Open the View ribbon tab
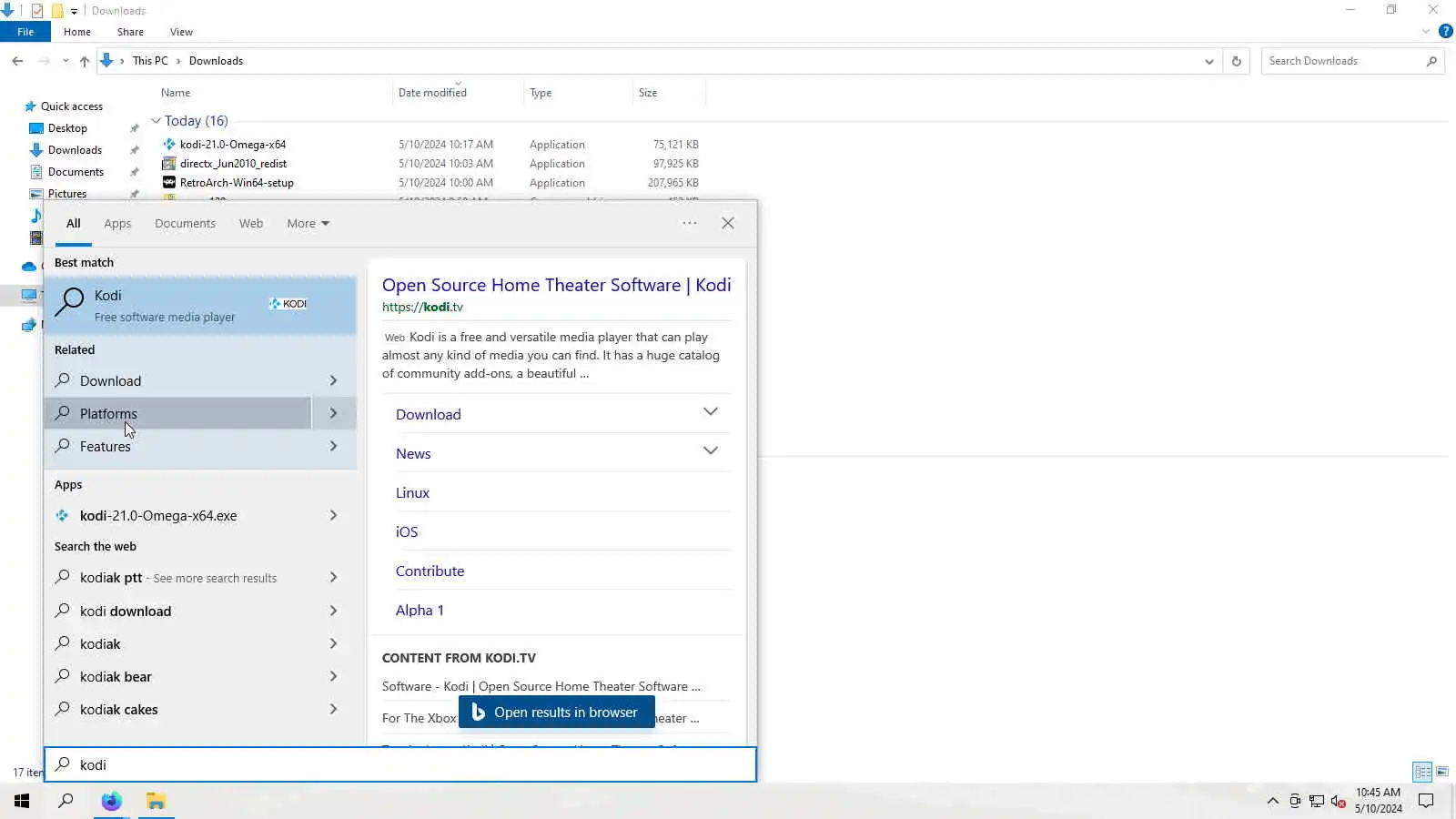This screenshot has width=1456, height=819. coord(181,32)
